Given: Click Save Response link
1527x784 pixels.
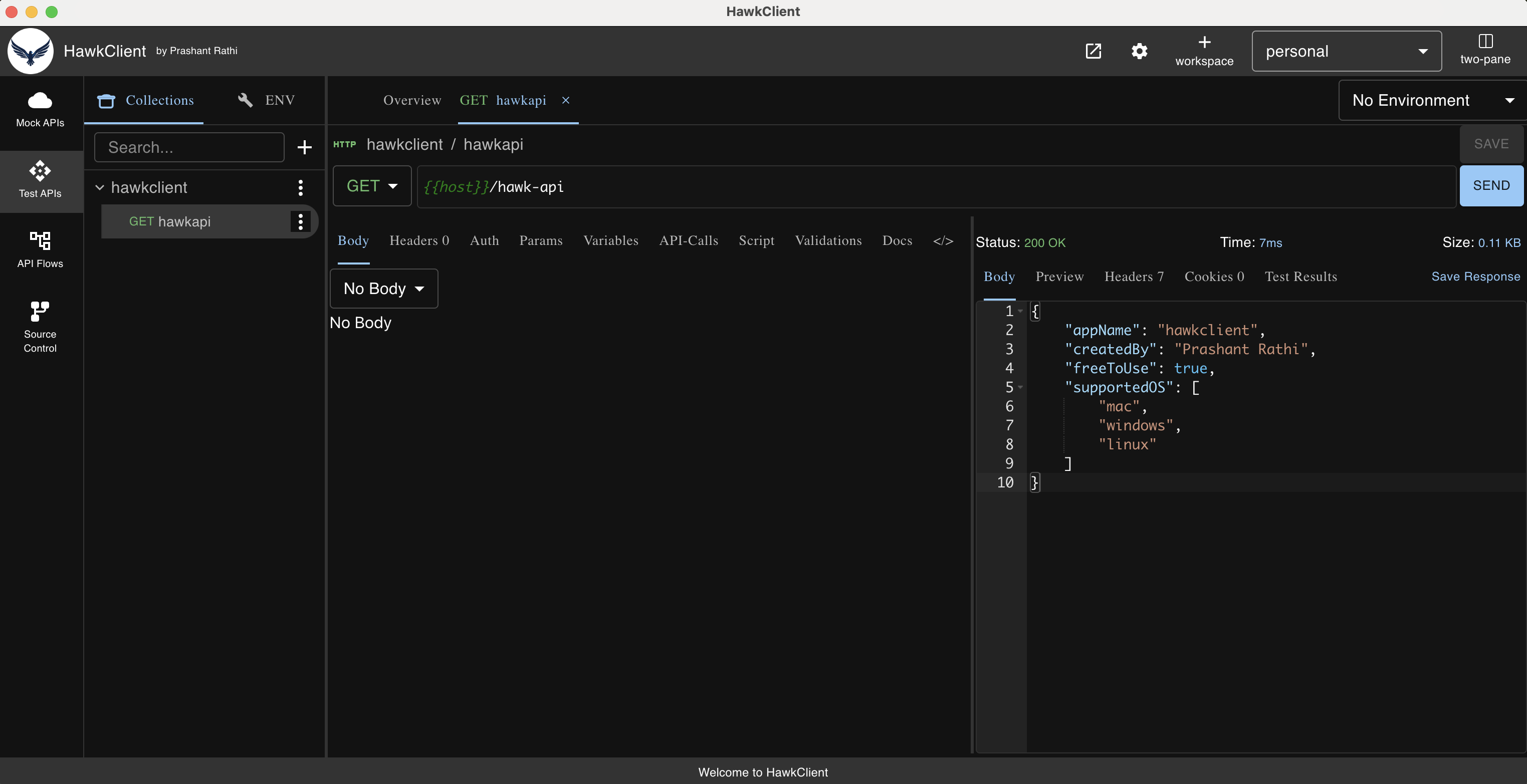Looking at the screenshot, I should pyautogui.click(x=1475, y=276).
